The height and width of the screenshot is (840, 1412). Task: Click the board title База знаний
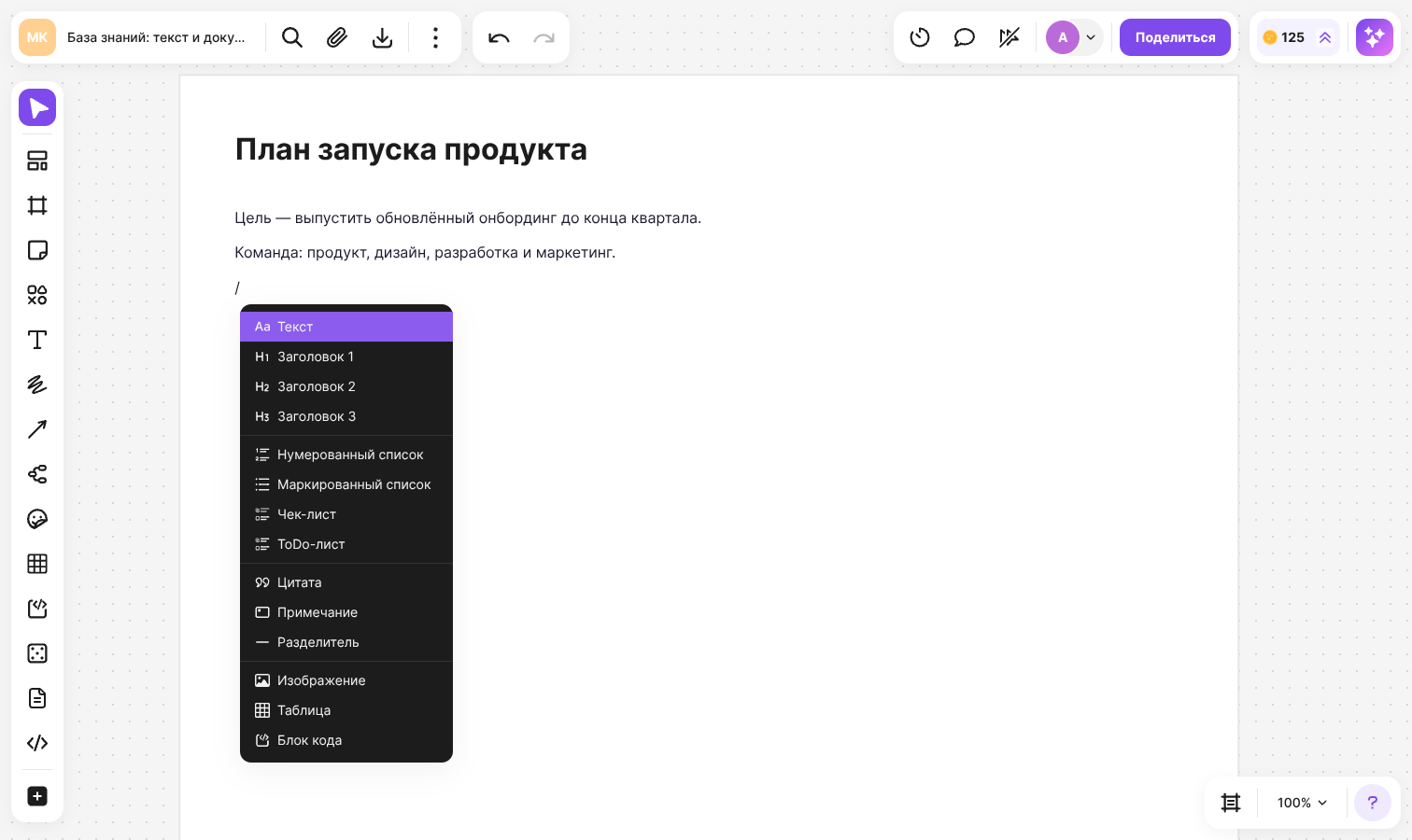tap(156, 37)
